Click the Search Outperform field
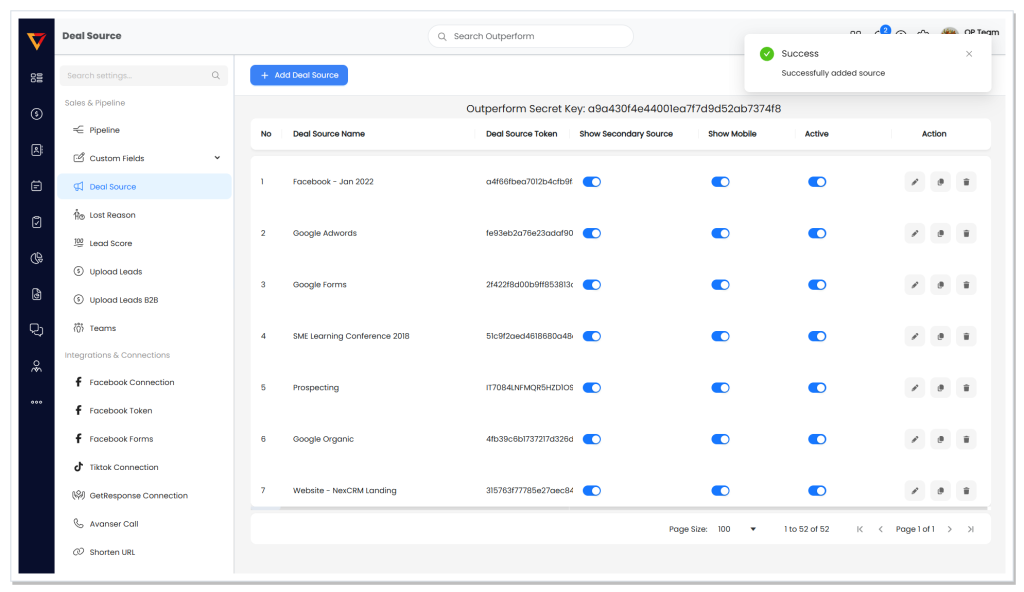This screenshot has width=1024, height=592. tap(530, 36)
